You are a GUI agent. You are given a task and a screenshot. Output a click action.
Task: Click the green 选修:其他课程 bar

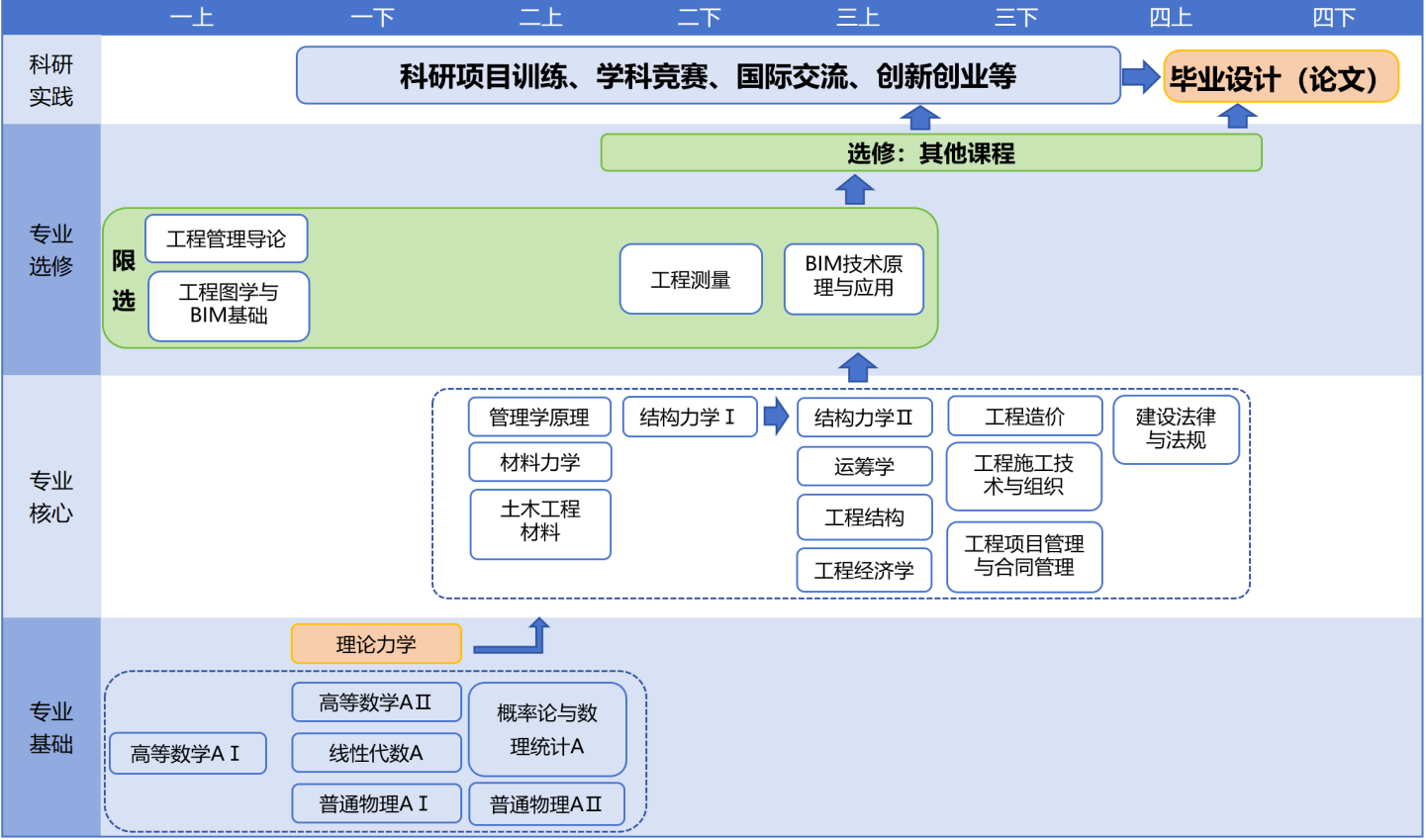[x=930, y=153]
